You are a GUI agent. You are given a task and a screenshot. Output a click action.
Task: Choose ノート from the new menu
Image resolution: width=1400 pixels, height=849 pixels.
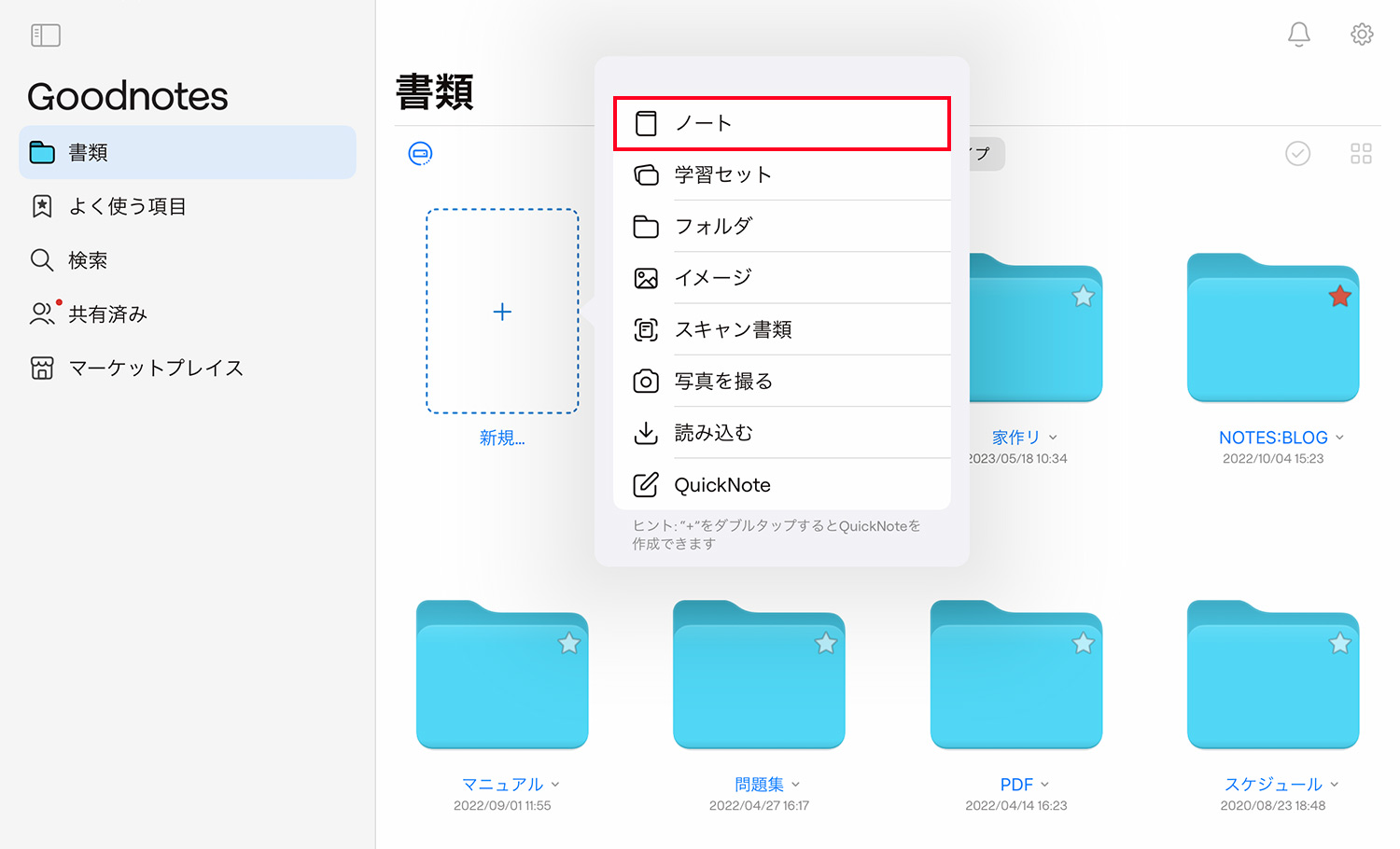782,123
